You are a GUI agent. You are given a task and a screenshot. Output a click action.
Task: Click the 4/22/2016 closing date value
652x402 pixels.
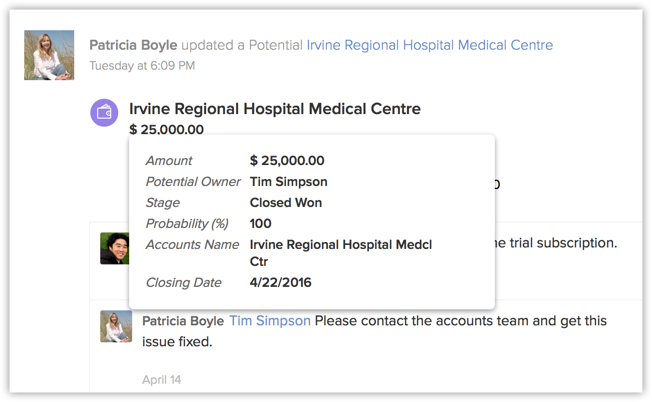coord(280,282)
